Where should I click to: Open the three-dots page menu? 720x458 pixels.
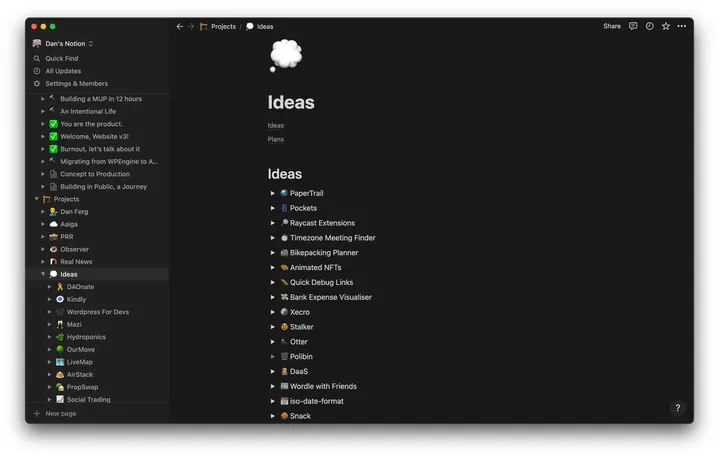point(682,26)
